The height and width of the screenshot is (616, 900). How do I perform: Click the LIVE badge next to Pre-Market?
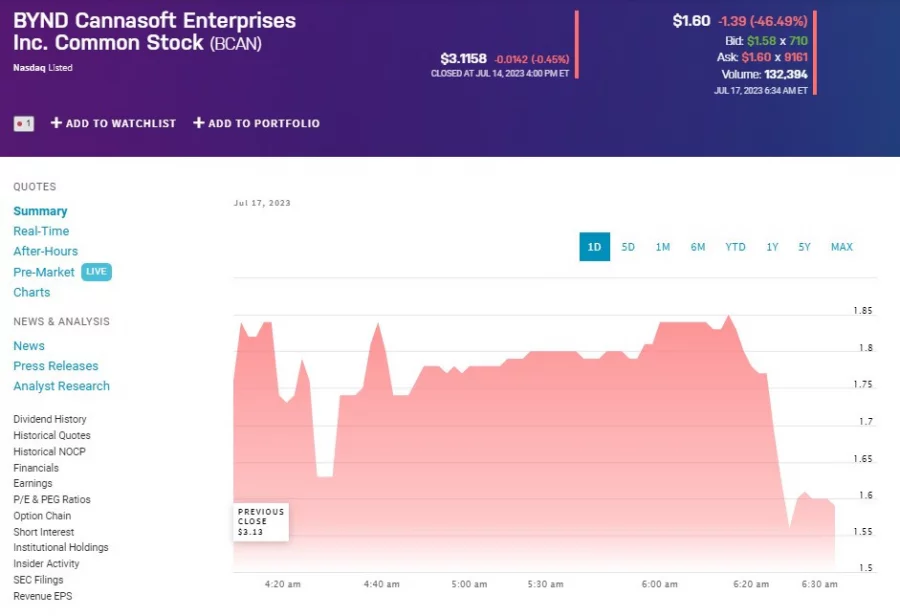[95, 271]
